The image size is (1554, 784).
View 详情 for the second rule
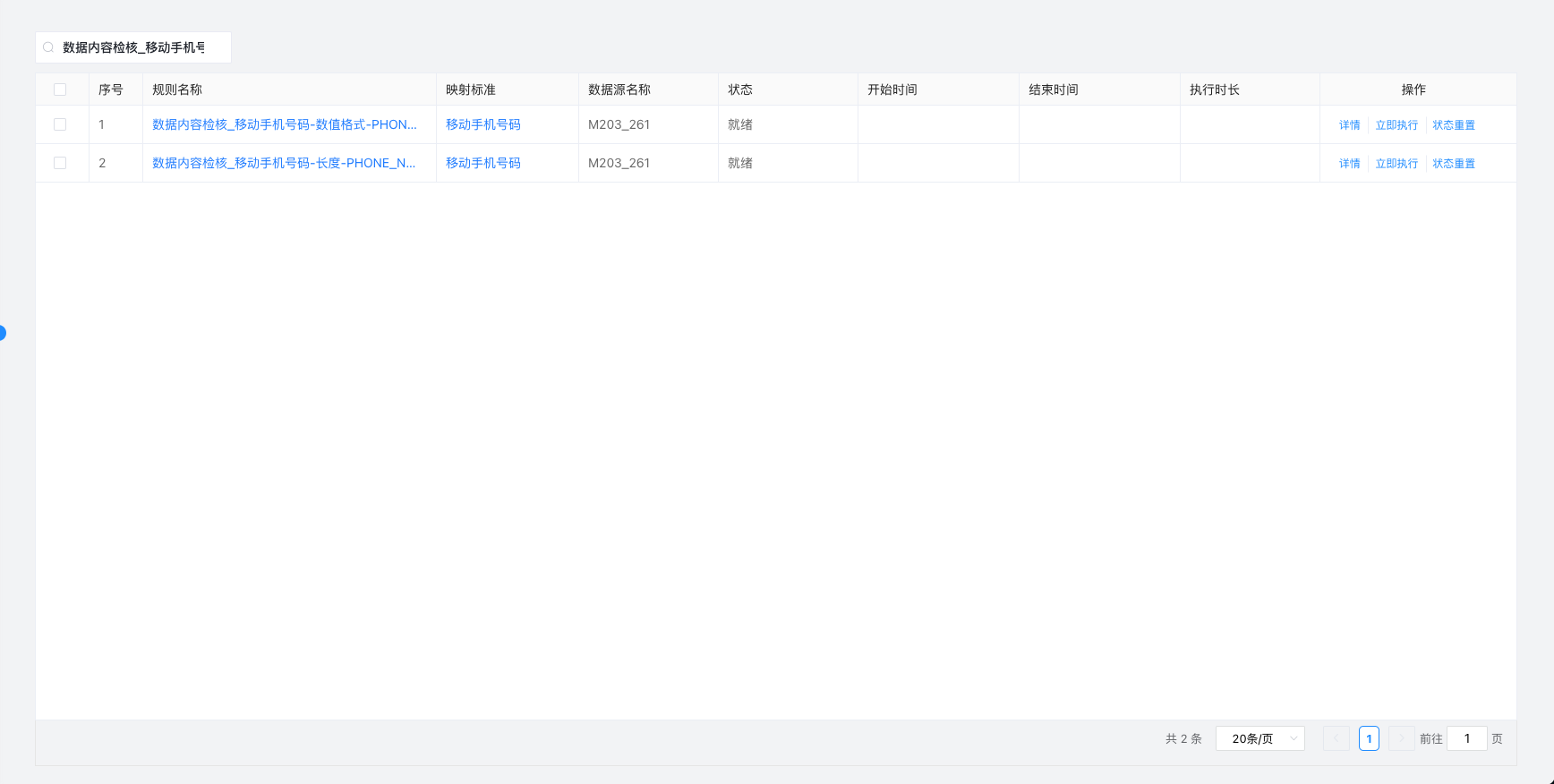click(x=1349, y=164)
